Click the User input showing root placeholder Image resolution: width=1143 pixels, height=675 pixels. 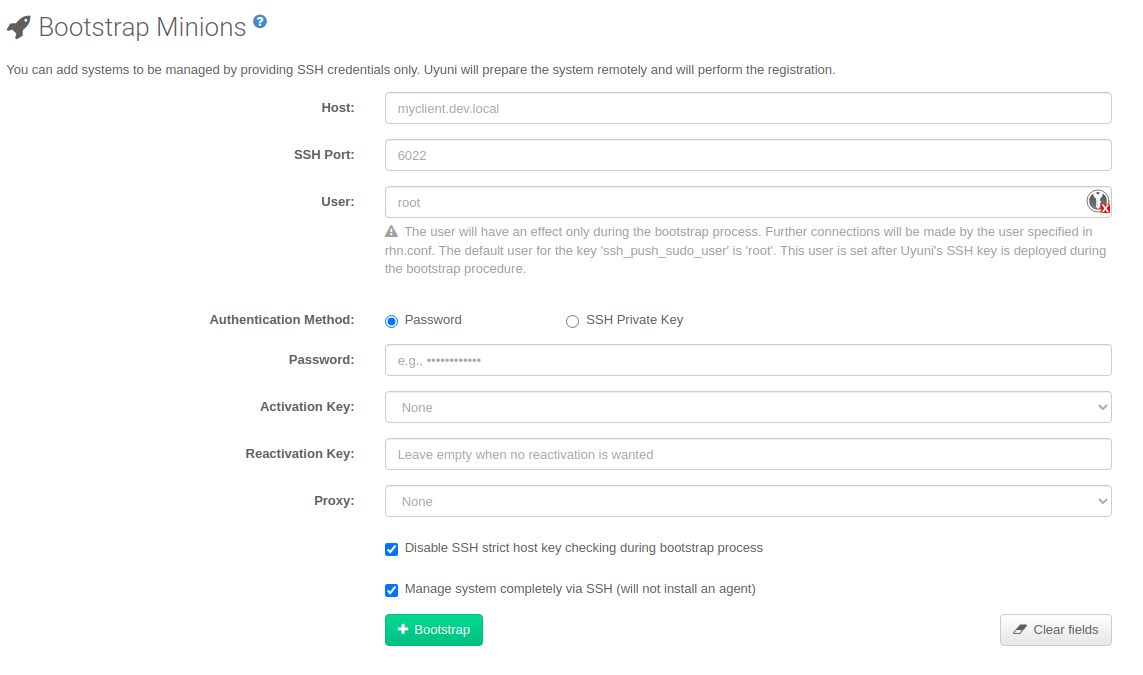pyautogui.click(x=700, y=202)
